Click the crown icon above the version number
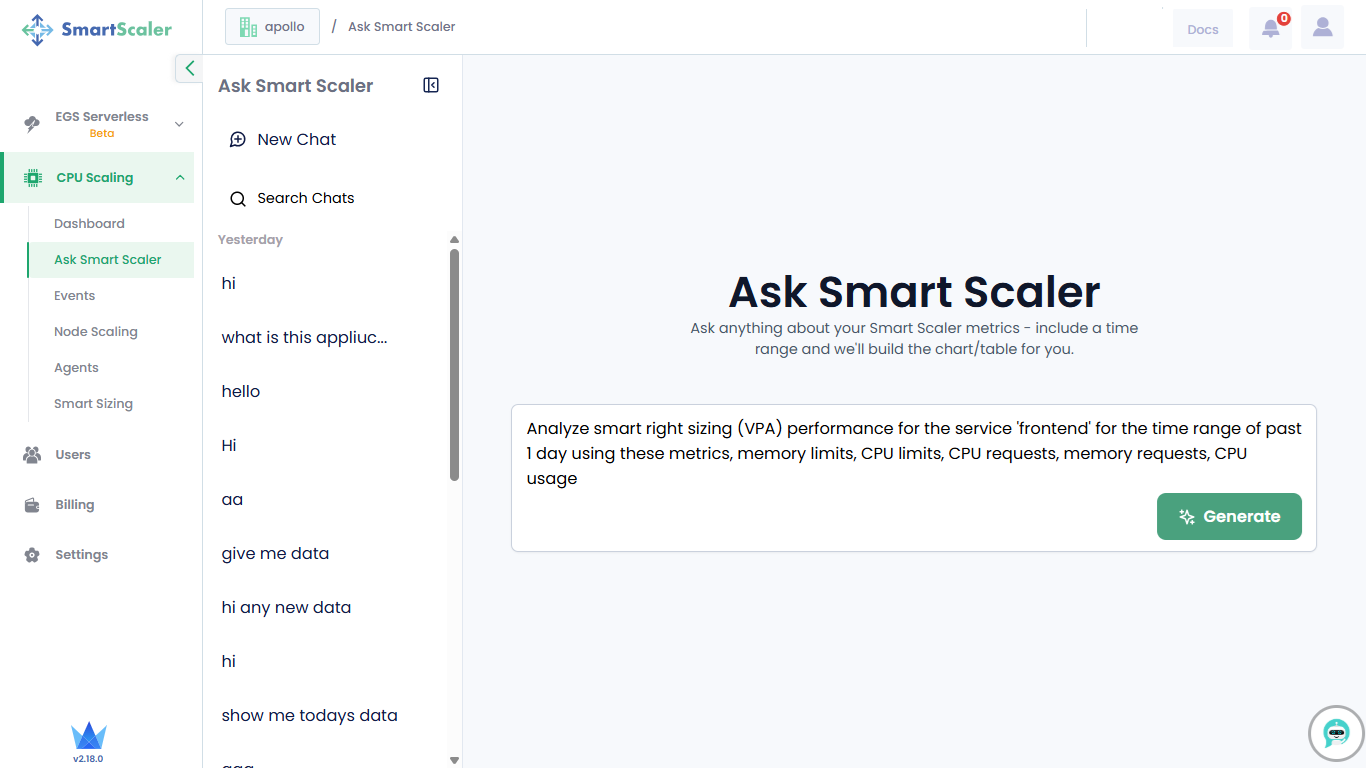Viewport: 1366px width, 768px height. (x=88, y=737)
